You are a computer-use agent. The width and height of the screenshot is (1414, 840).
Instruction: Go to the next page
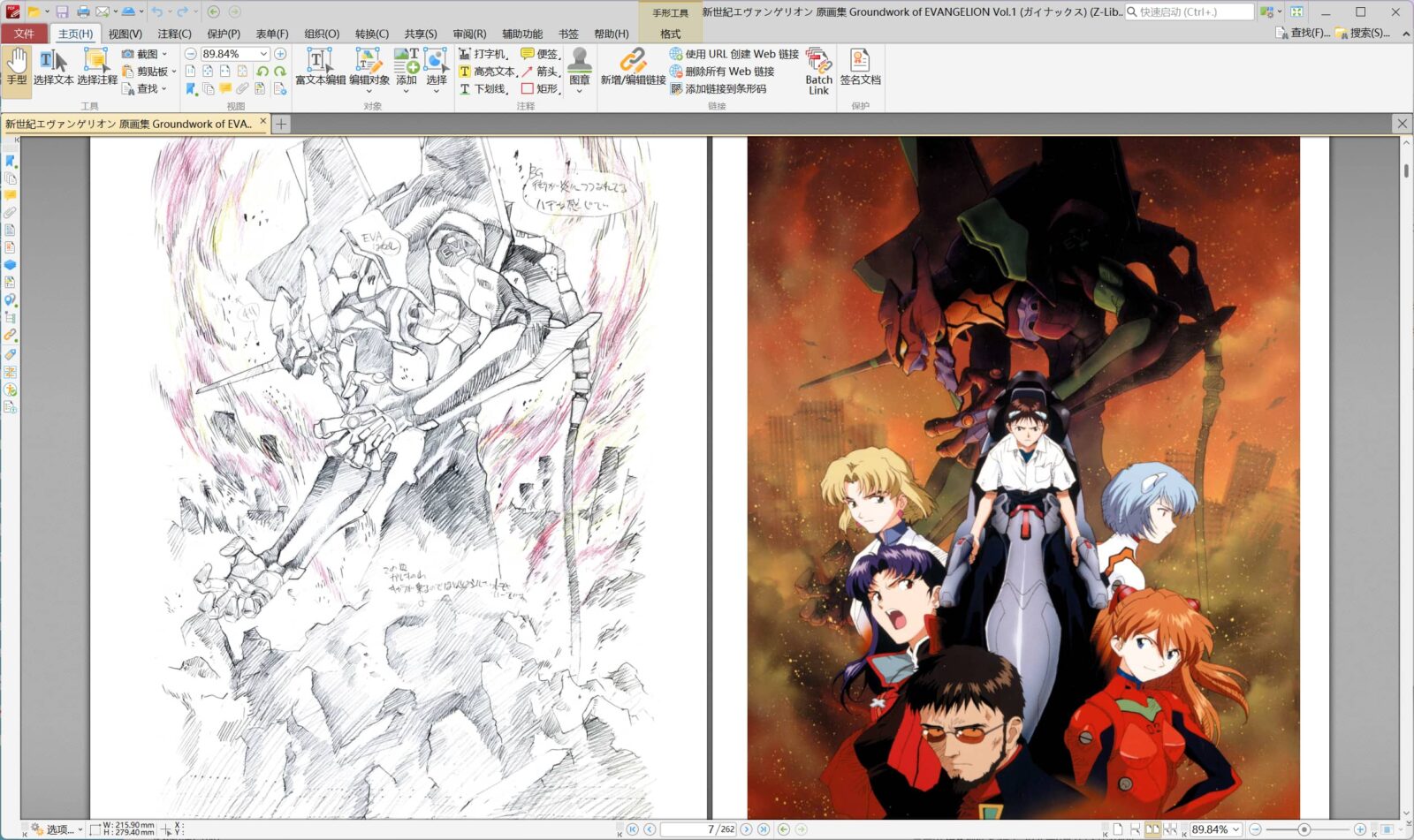[746, 829]
